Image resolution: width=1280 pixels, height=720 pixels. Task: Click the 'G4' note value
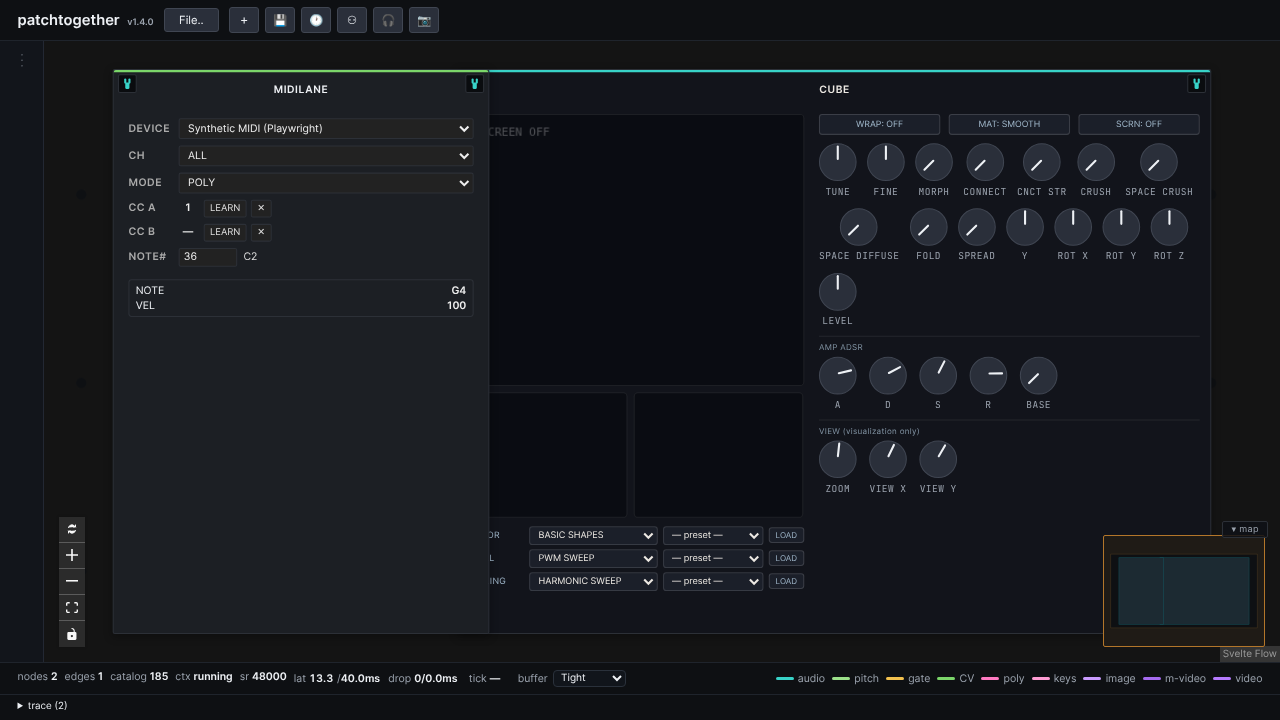(458, 290)
